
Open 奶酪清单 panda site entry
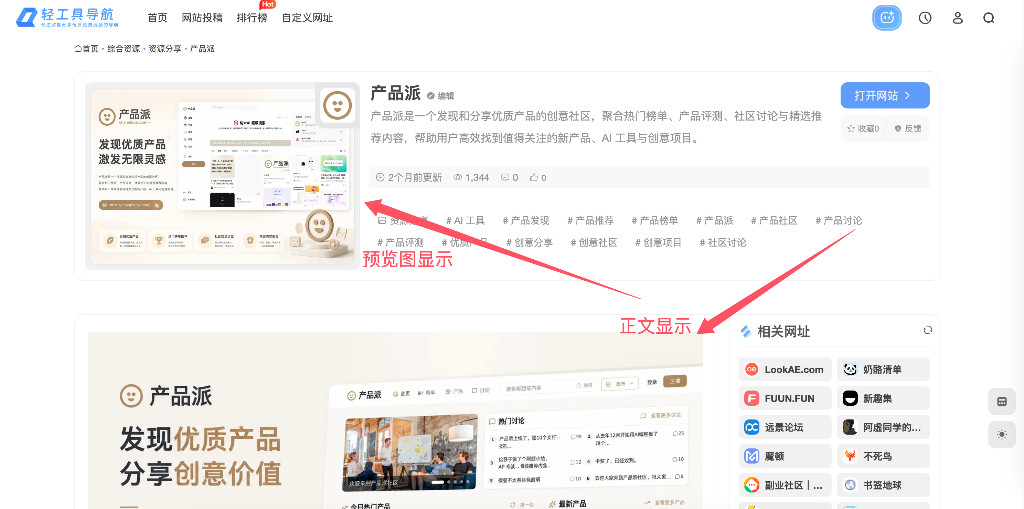(883, 369)
